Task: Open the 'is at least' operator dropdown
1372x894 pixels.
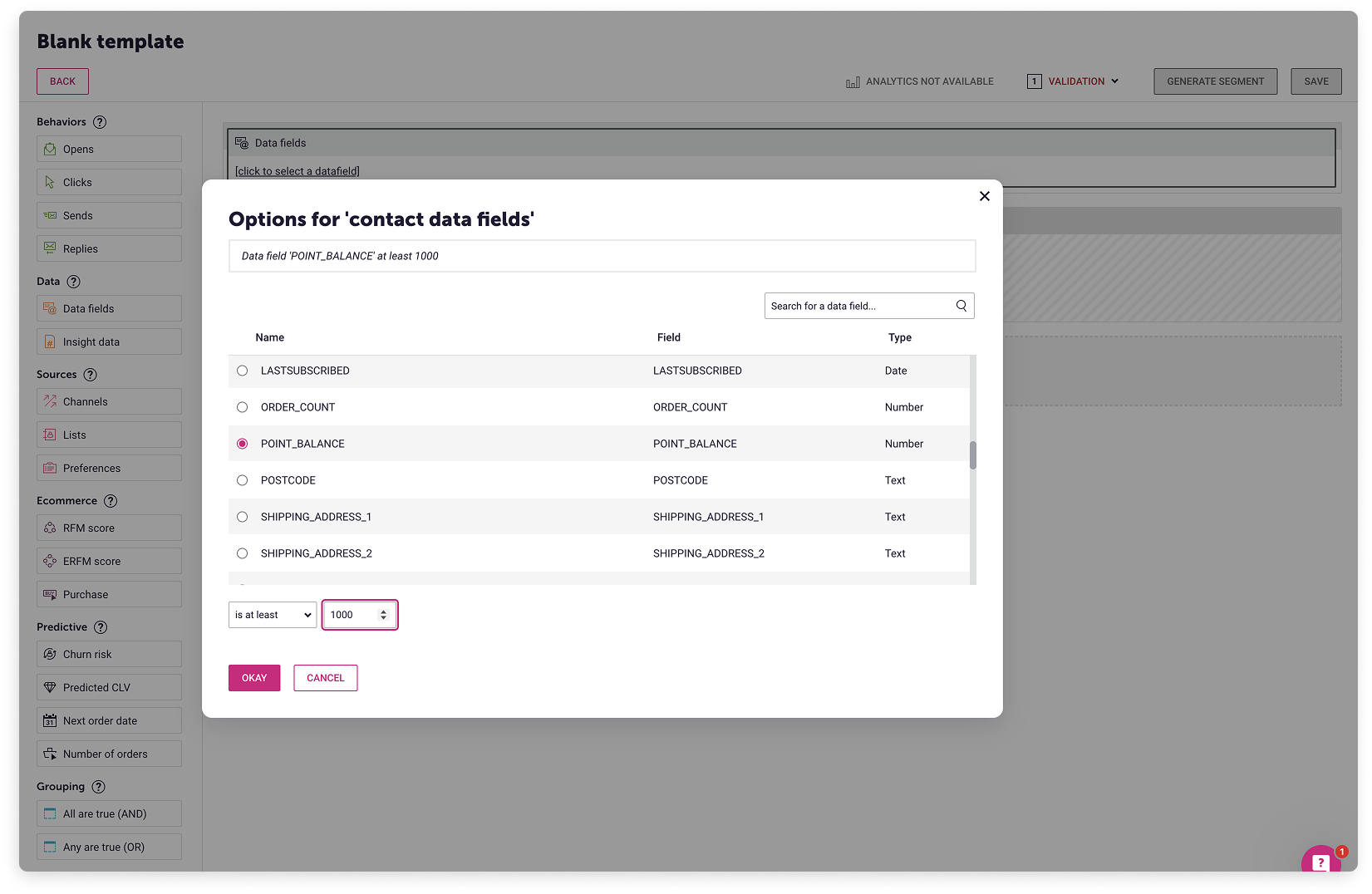Action: coord(273,615)
